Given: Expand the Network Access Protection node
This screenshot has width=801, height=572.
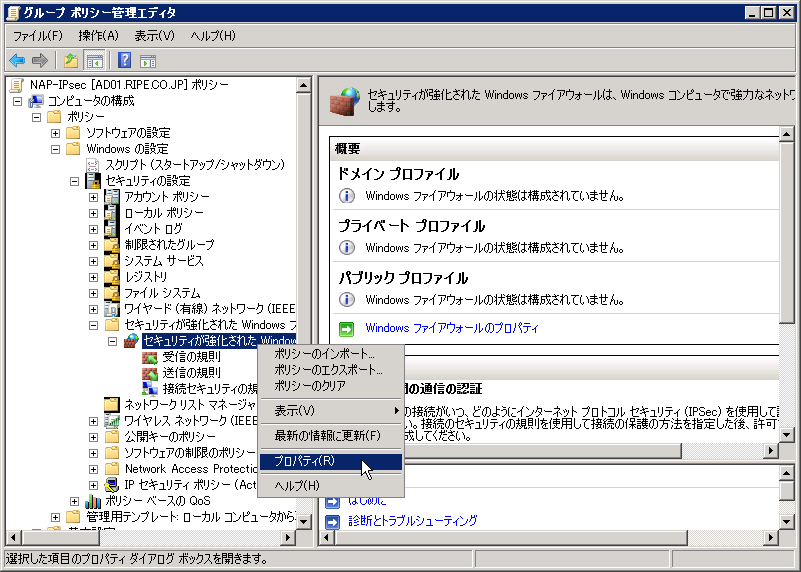Looking at the screenshot, I should tap(93, 469).
